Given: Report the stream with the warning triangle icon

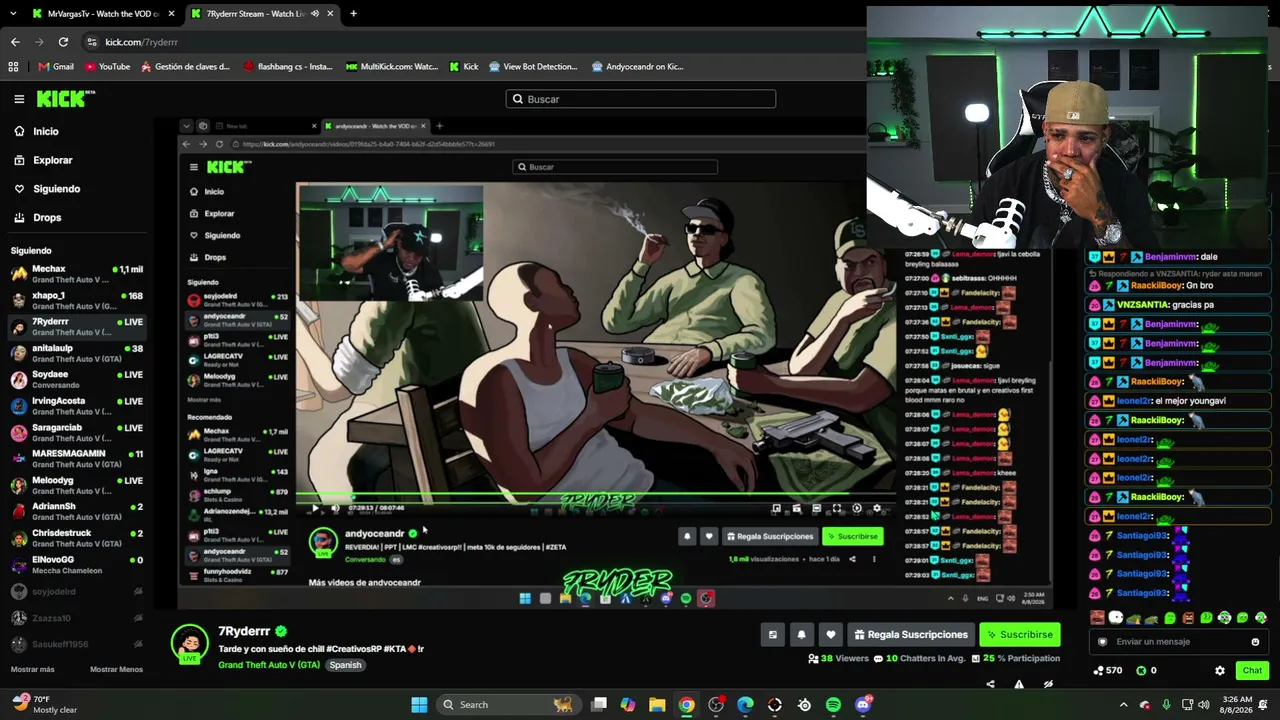Looking at the screenshot, I should point(1019,685).
